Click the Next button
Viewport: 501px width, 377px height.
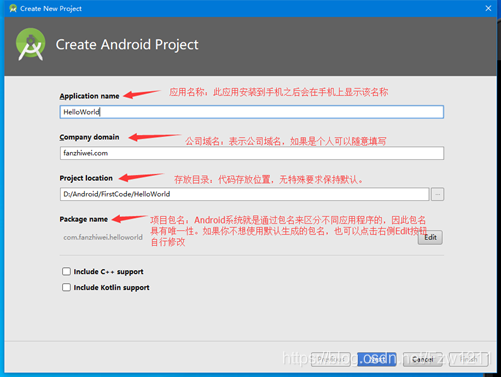[377, 359]
